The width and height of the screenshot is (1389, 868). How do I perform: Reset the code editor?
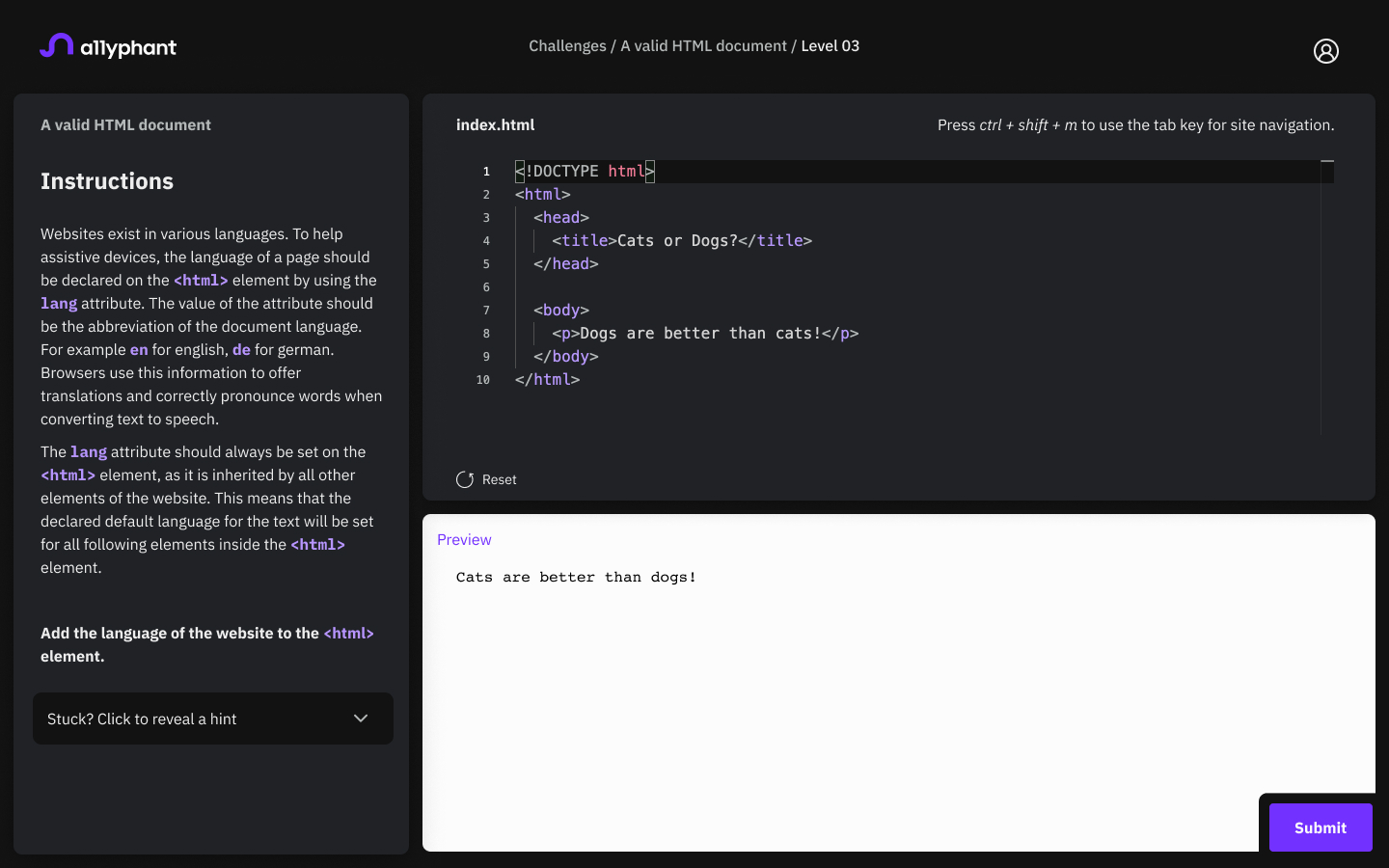coord(486,479)
